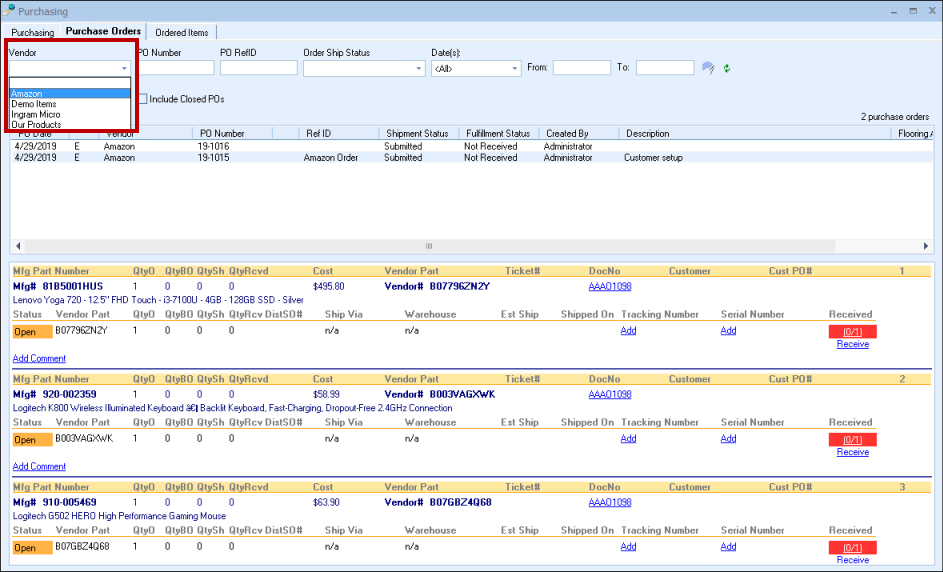Expand the Order Ship Status dropdown
Image resolution: width=943 pixels, height=572 pixels.
pyautogui.click(x=418, y=69)
